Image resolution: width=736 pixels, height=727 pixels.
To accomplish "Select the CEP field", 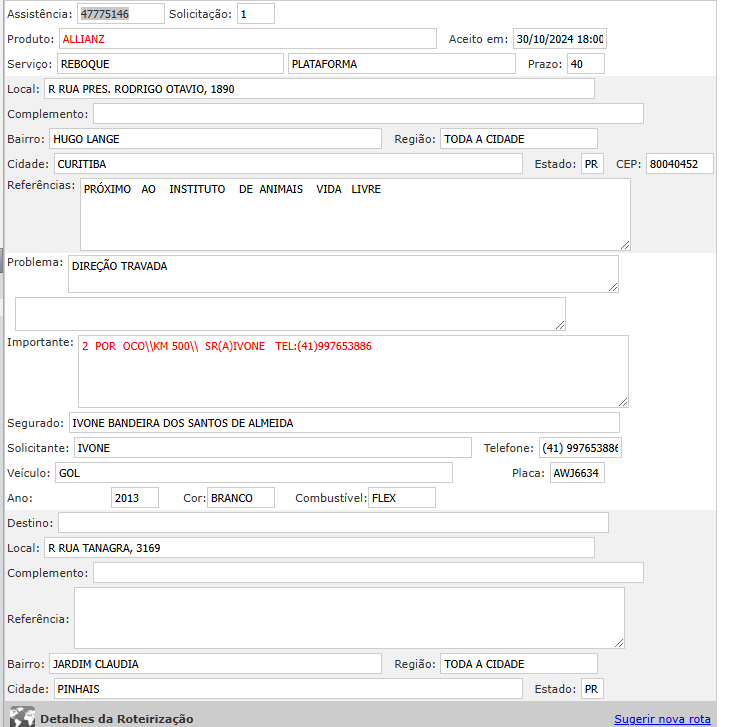I will click(x=679, y=164).
